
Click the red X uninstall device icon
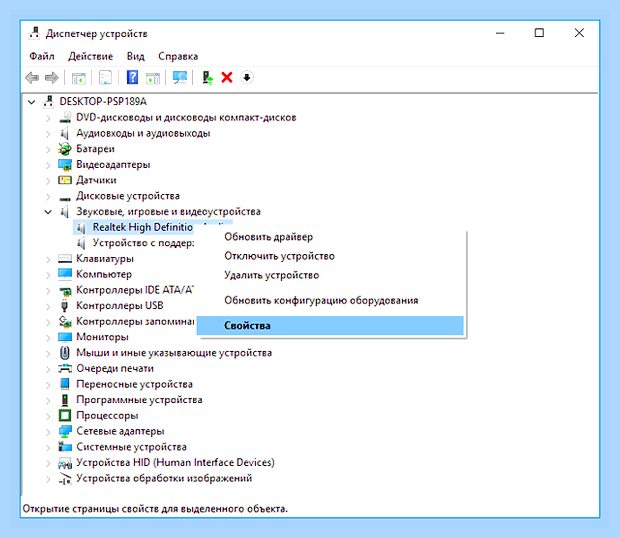(227, 77)
